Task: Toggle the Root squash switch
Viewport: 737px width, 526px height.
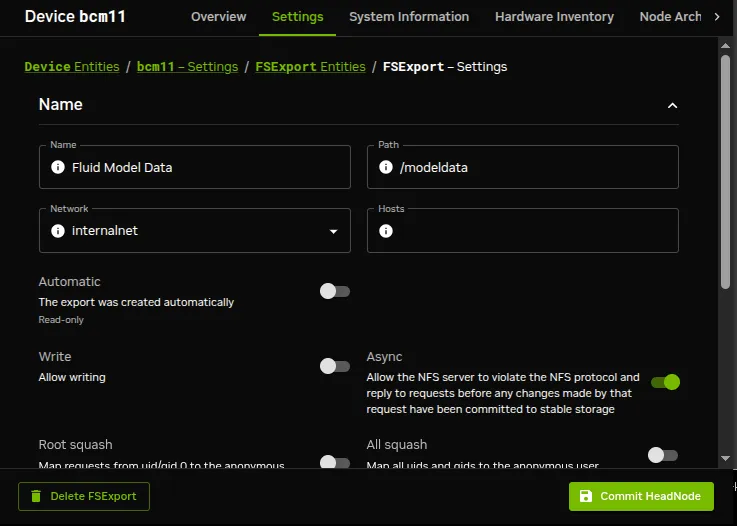Action: tap(335, 462)
